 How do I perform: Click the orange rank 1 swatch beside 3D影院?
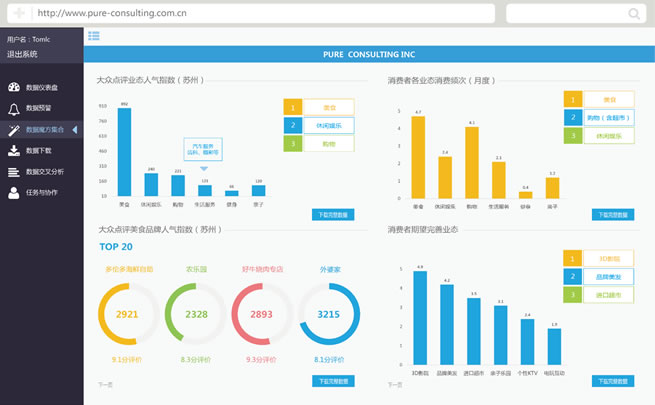click(572, 257)
